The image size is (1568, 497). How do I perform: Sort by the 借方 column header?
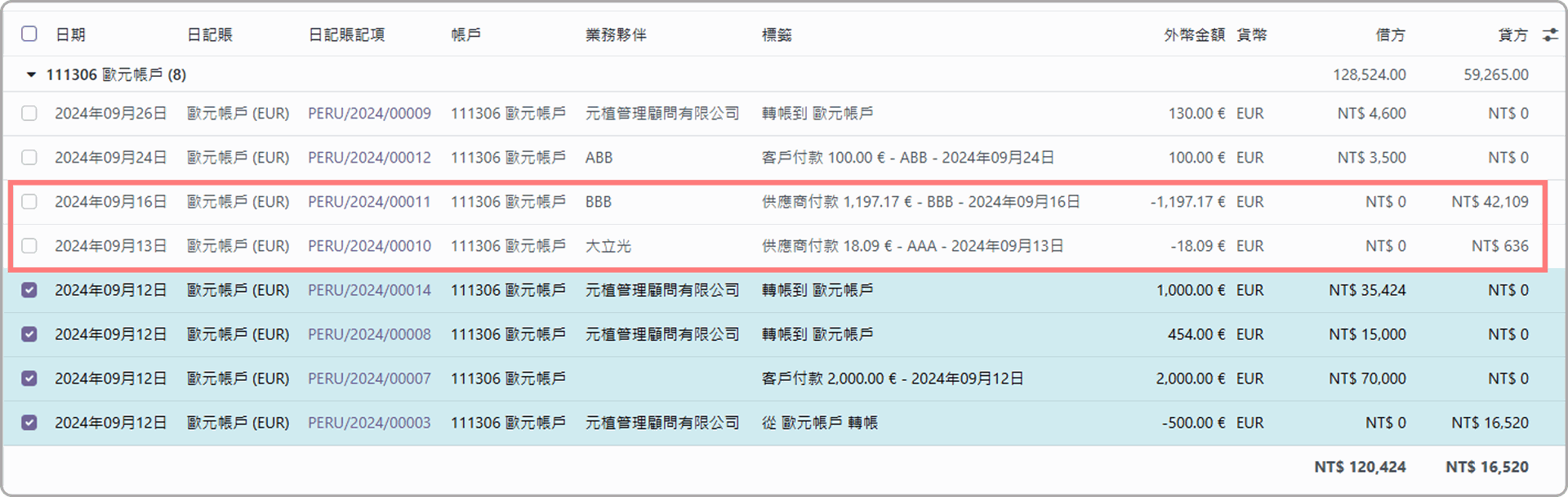click(1390, 34)
